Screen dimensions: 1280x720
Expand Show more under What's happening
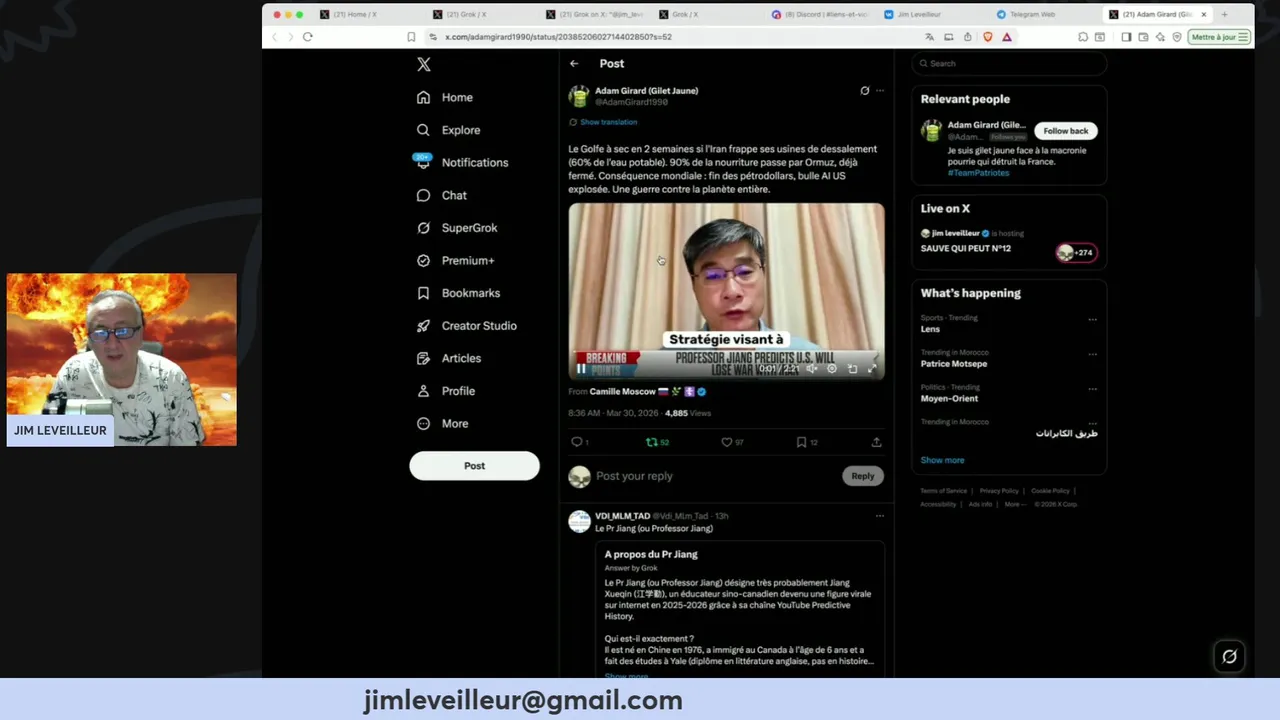click(942, 460)
